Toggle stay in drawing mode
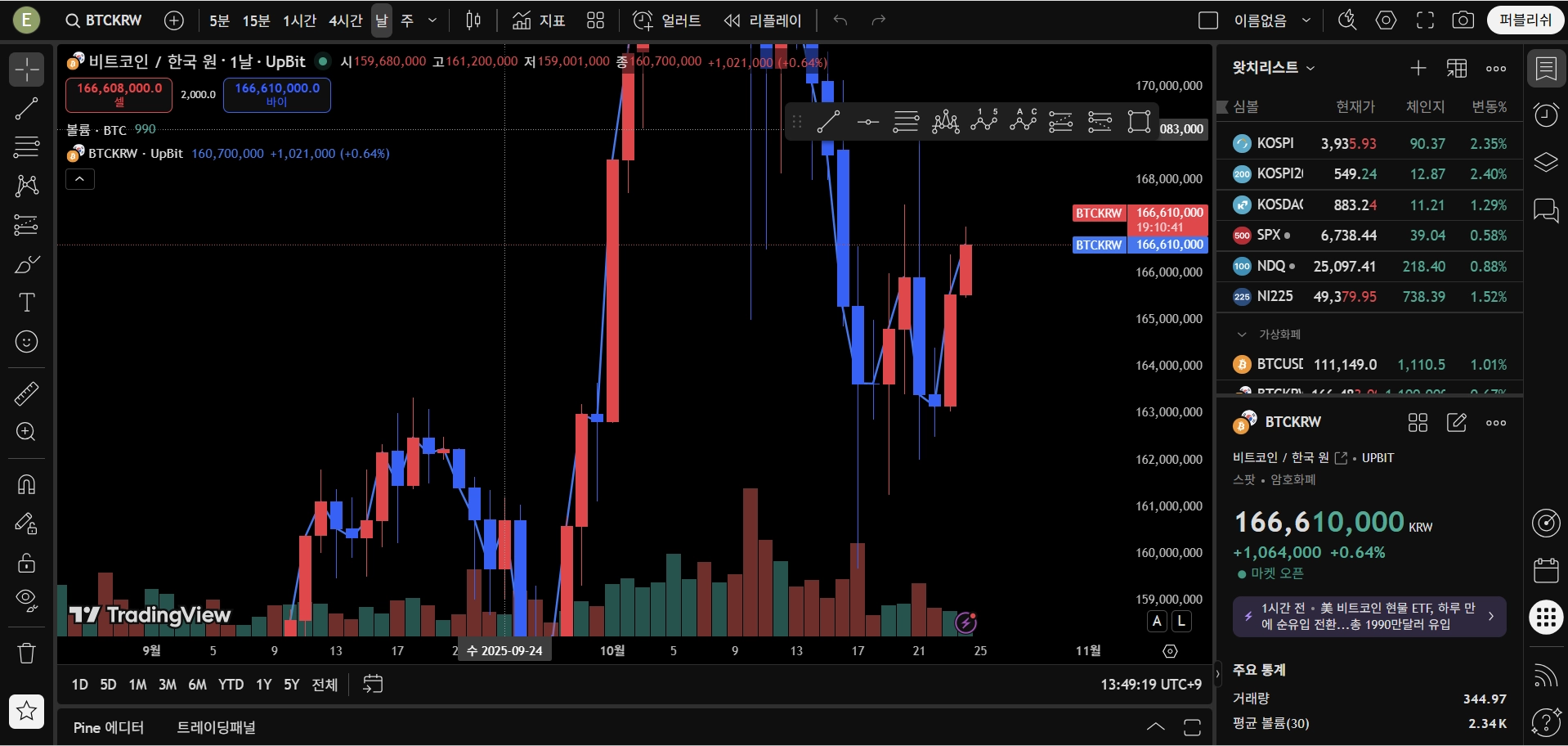The image size is (1568, 746). coord(26,524)
